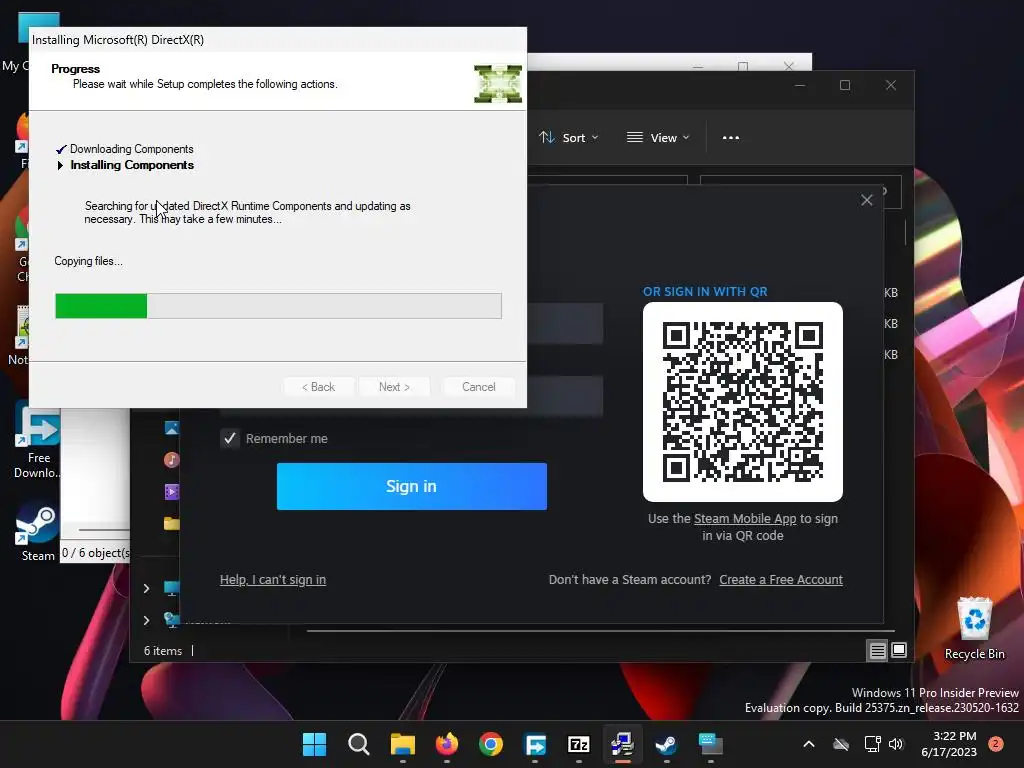The height and width of the screenshot is (768, 1024).
Task: Open the yellow folder in Explorer sidebar
Action: 172,523
